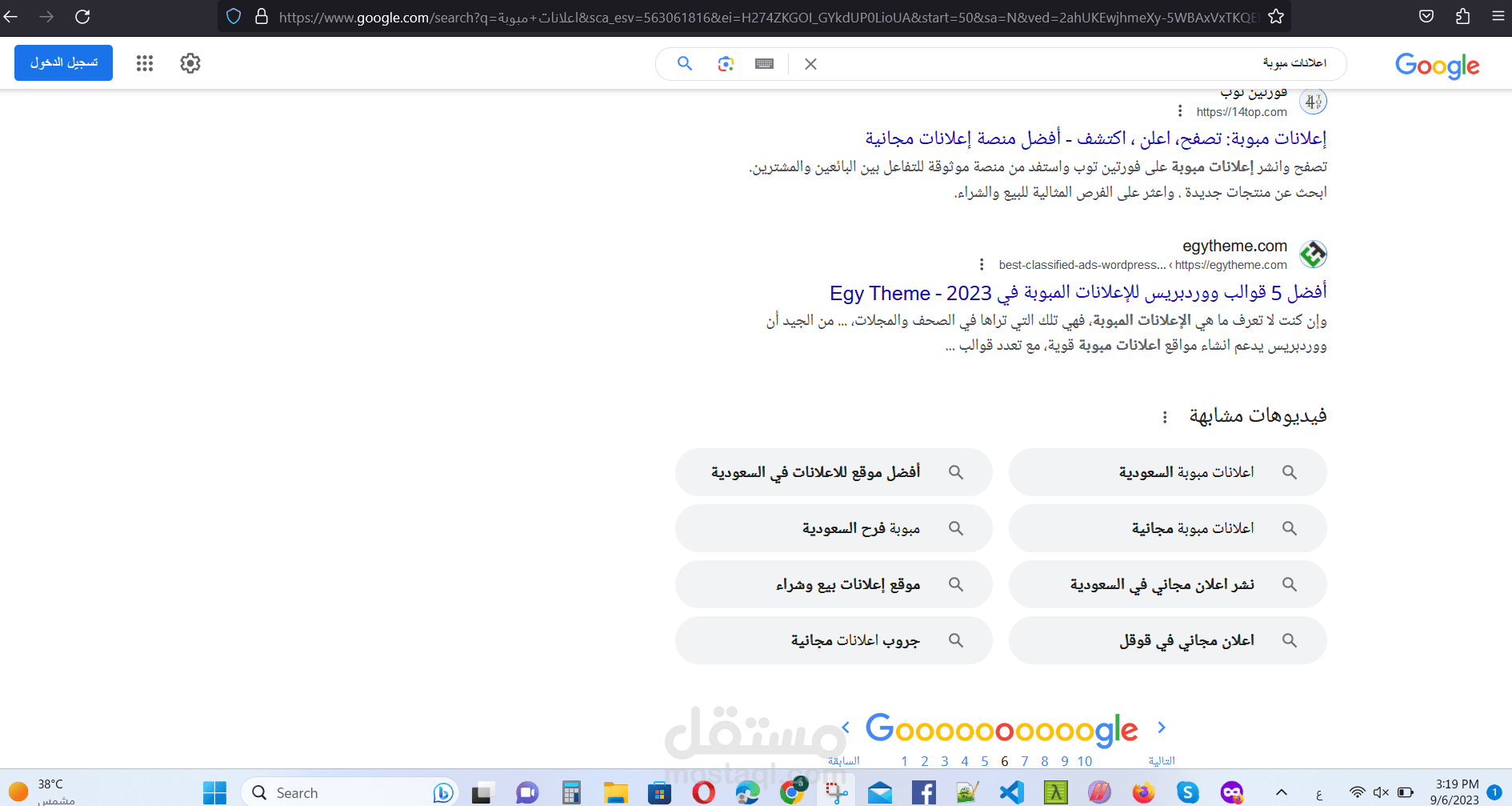1512x806 pixels.
Task: Click the egytheme.com favicon
Action: point(1313,255)
